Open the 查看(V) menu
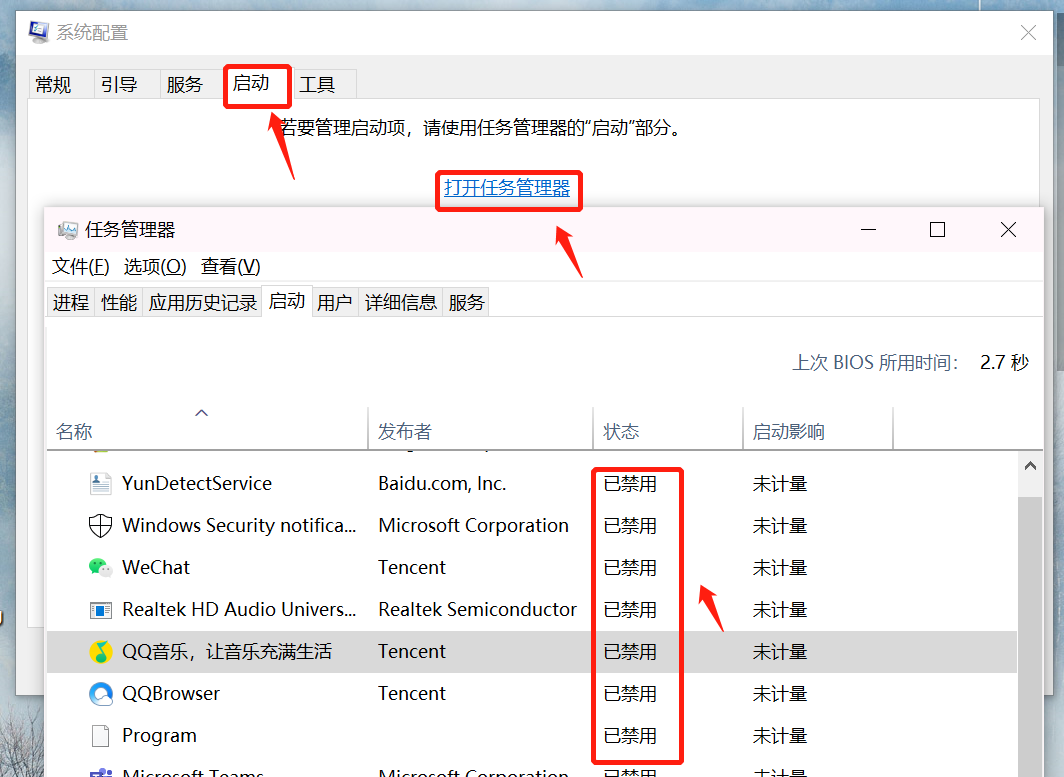 (x=230, y=267)
